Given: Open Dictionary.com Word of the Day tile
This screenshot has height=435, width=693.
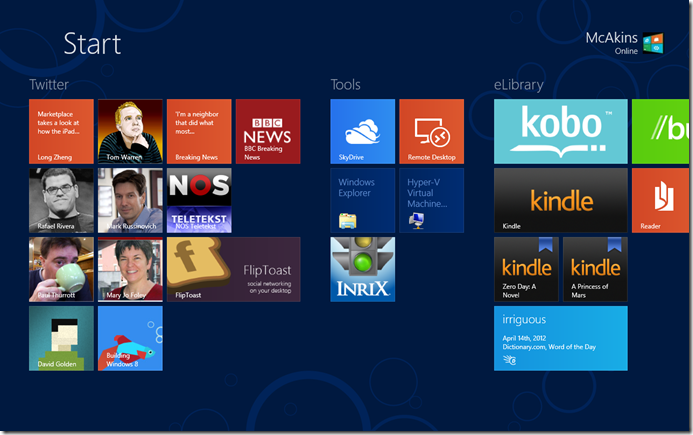Looking at the screenshot, I should pos(560,338).
